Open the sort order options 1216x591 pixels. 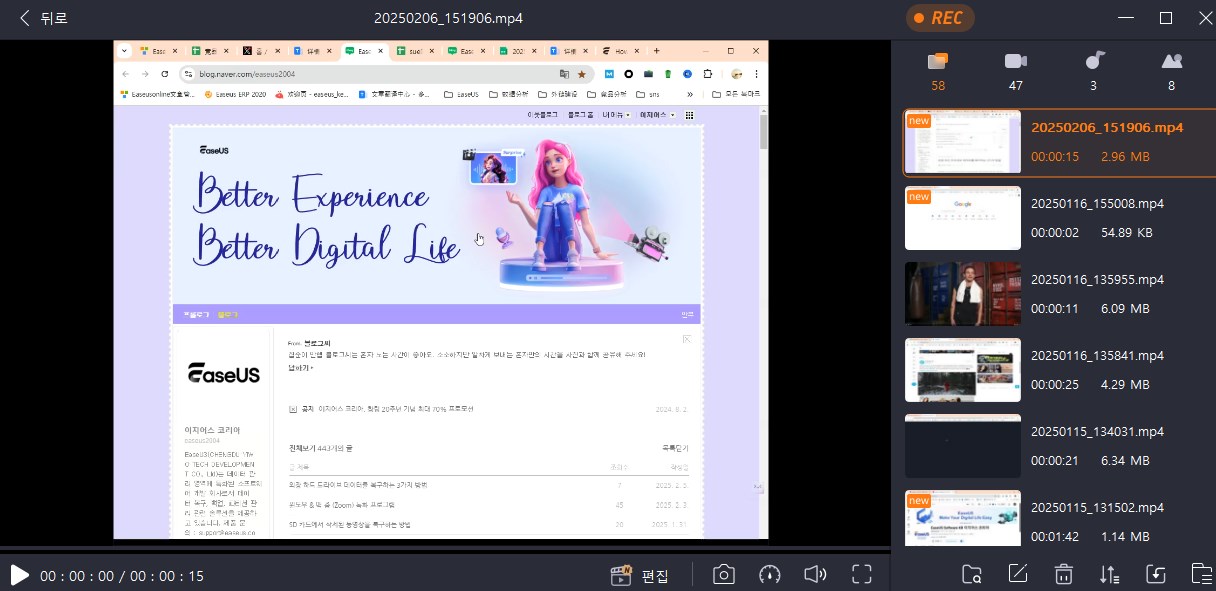tap(1109, 573)
